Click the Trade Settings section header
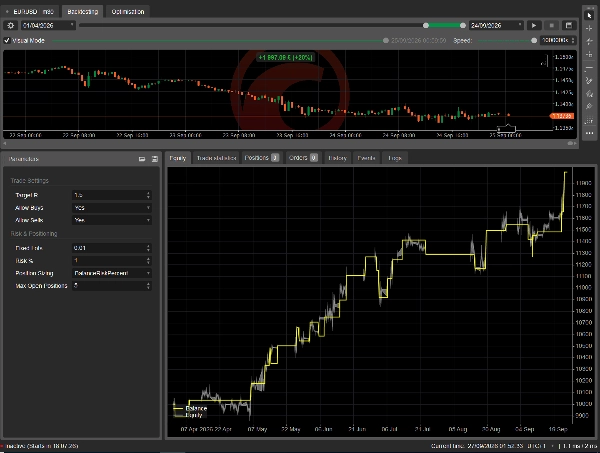Viewport: 600px width, 453px height. pyautogui.click(x=30, y=181)
